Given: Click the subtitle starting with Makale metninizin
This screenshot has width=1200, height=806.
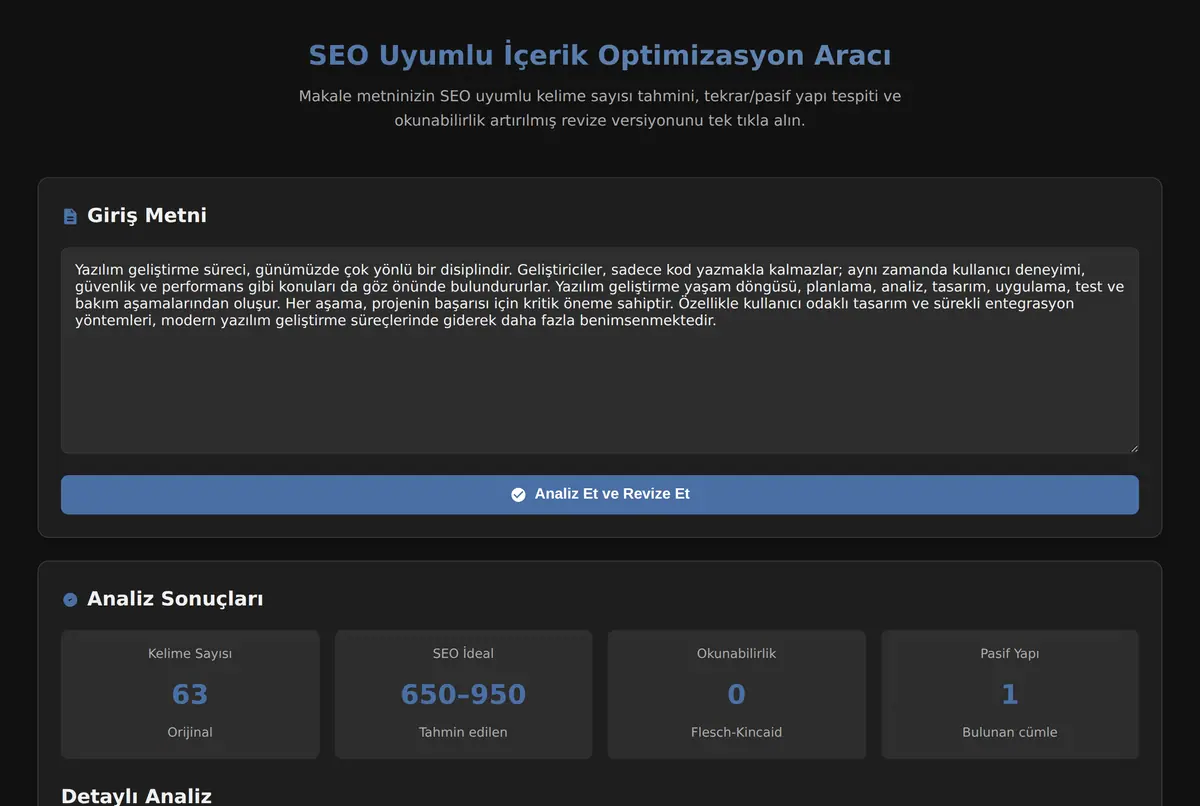Looking at the screenshot, I should [600, 108].
